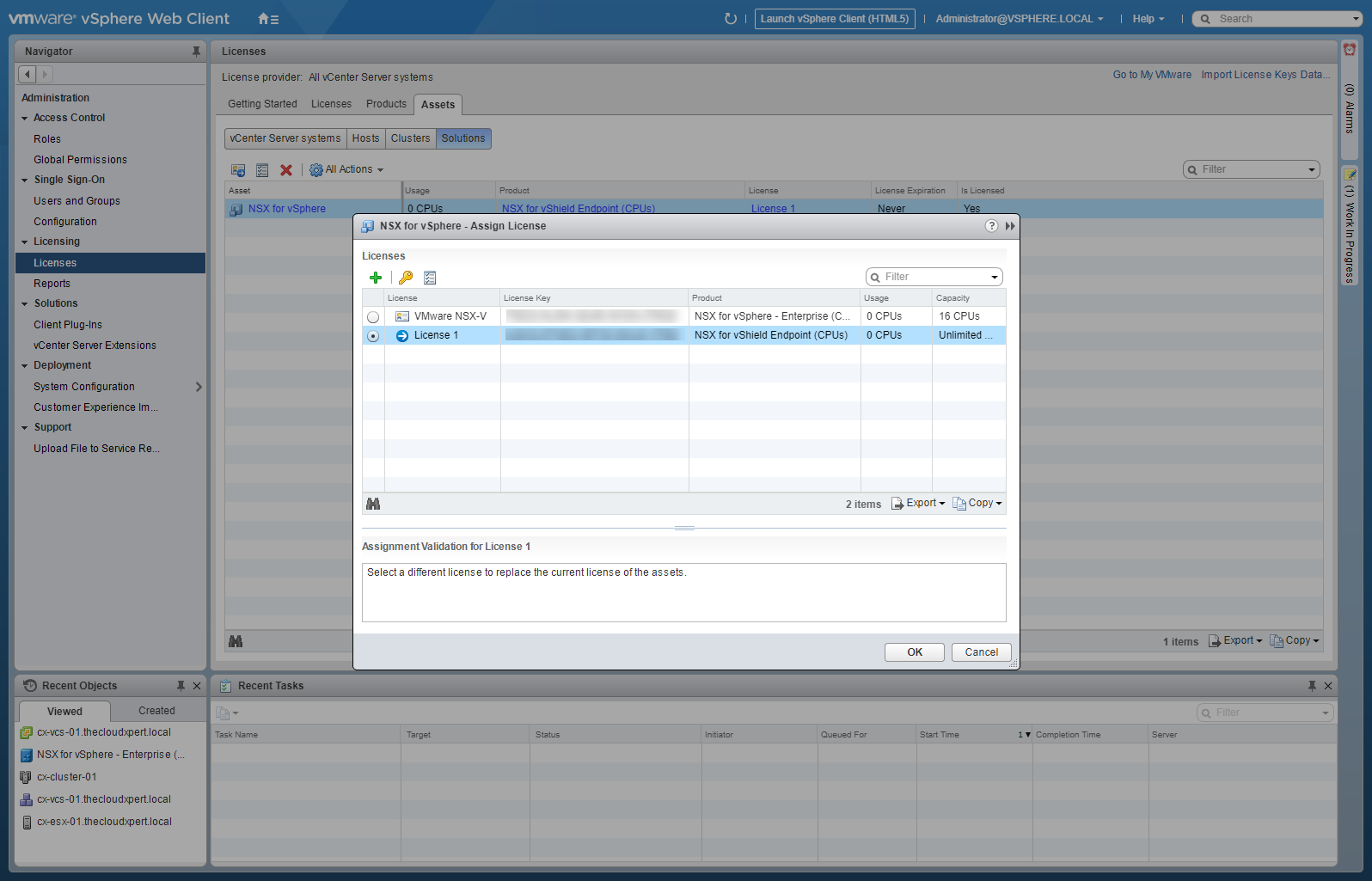Switch to the Products tab
1372x881 pixels.
[386, 104]
